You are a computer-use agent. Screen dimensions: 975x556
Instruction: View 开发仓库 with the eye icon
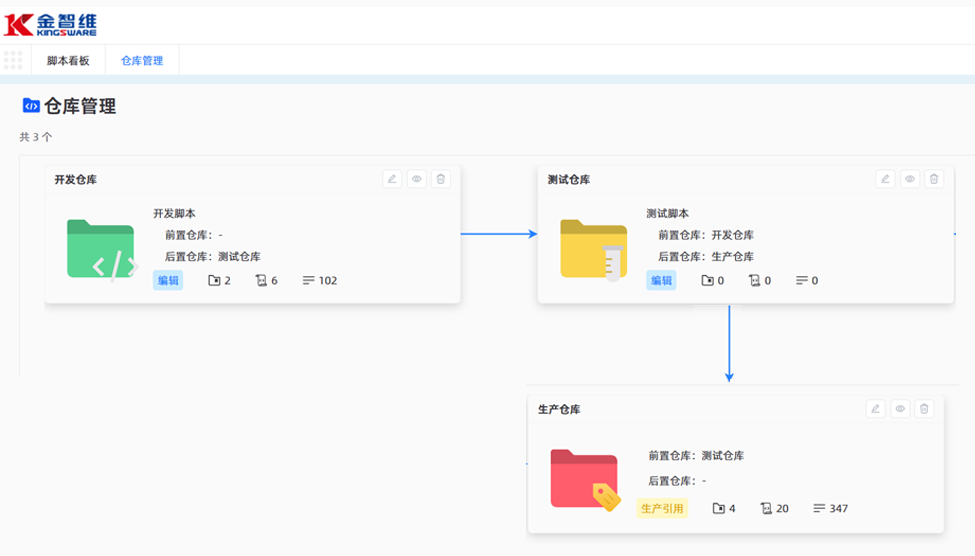point(417,179)
